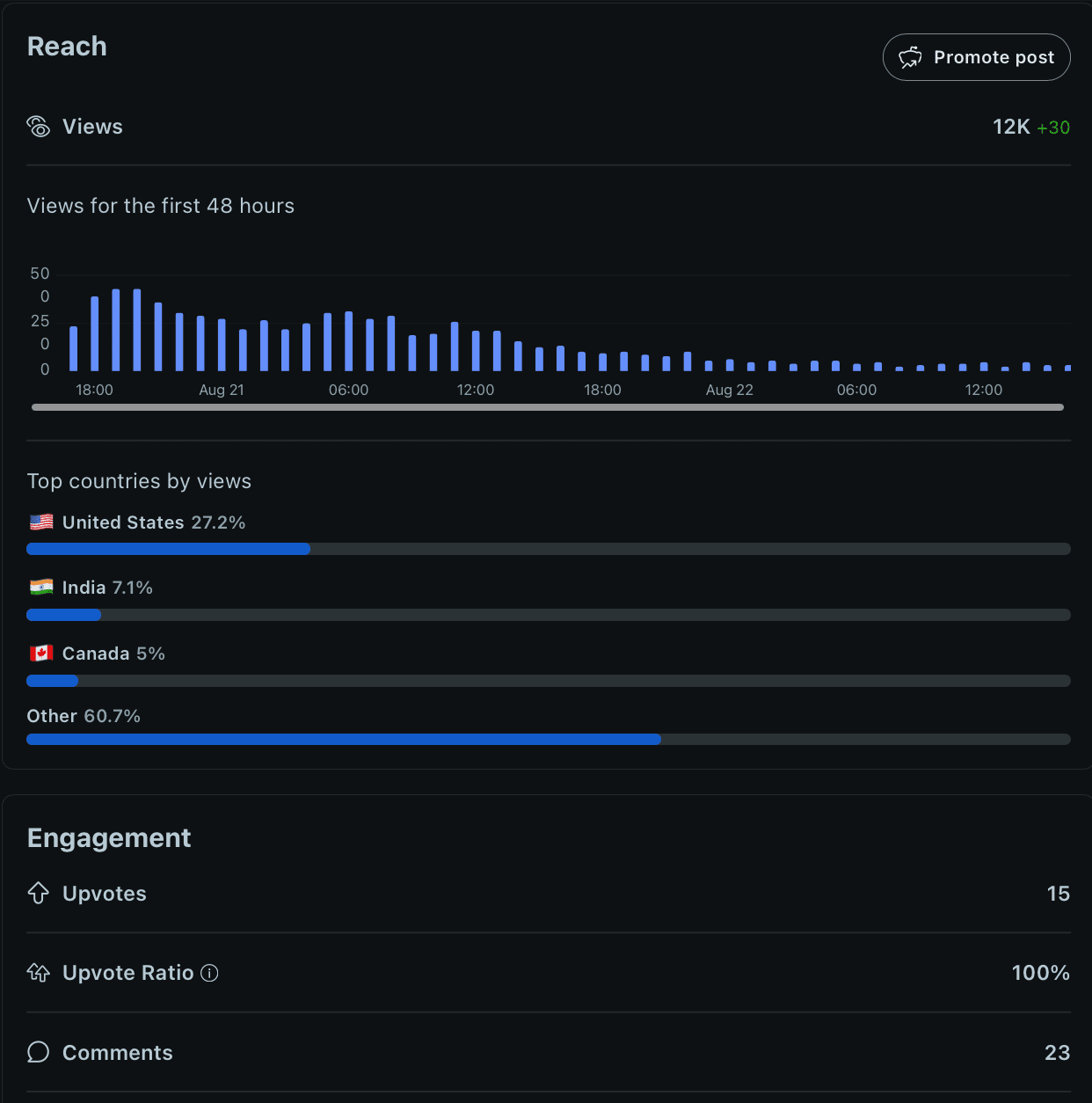Viewport: 1092px width, 1103px height.
Task: Click the Comments count 23
Action: coord(1057,1052)
